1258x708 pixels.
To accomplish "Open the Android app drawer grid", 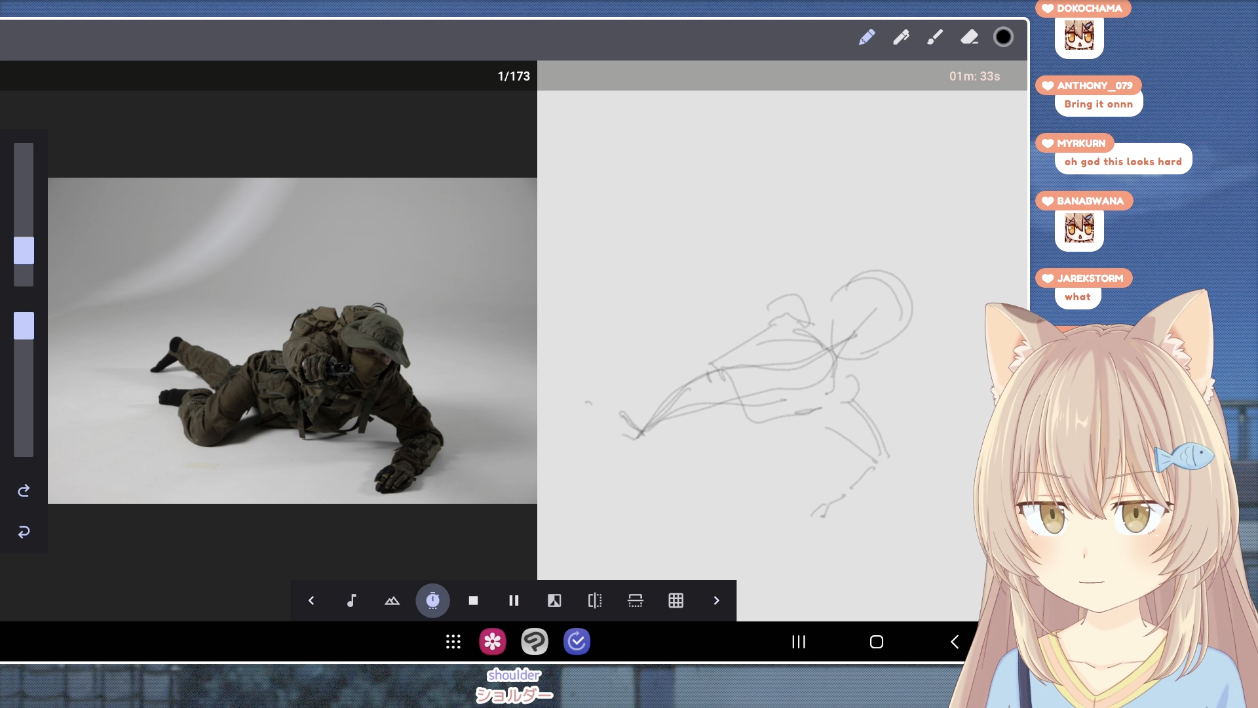I will [453, 642].
